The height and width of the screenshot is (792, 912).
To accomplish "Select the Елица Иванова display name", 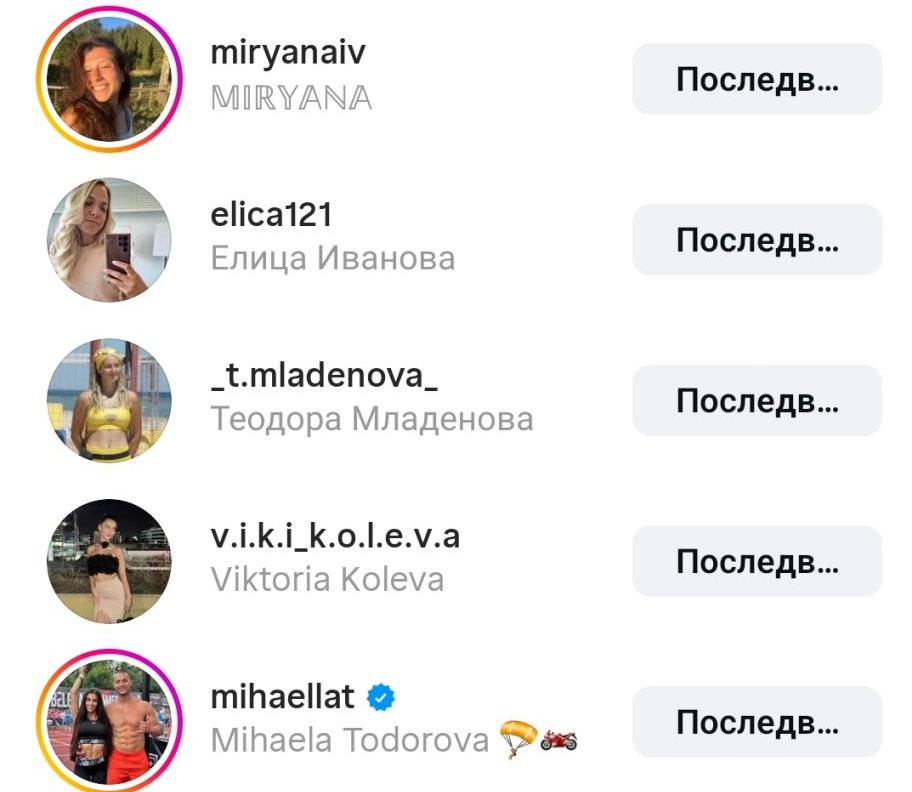I will [333, 258].
